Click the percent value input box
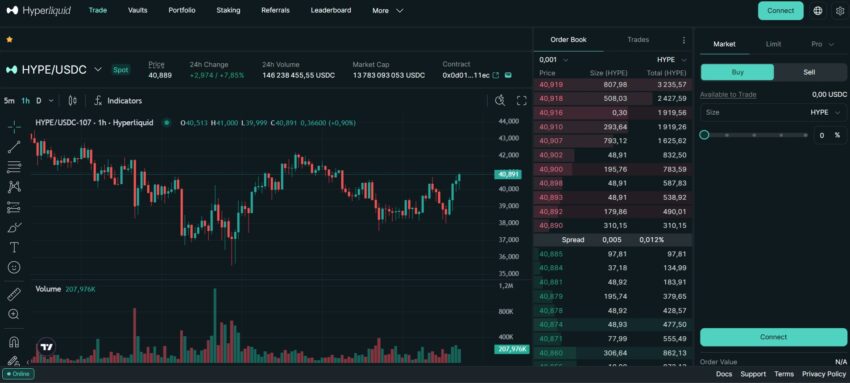Viewport: 850px width, 383px height. [829, 135]
